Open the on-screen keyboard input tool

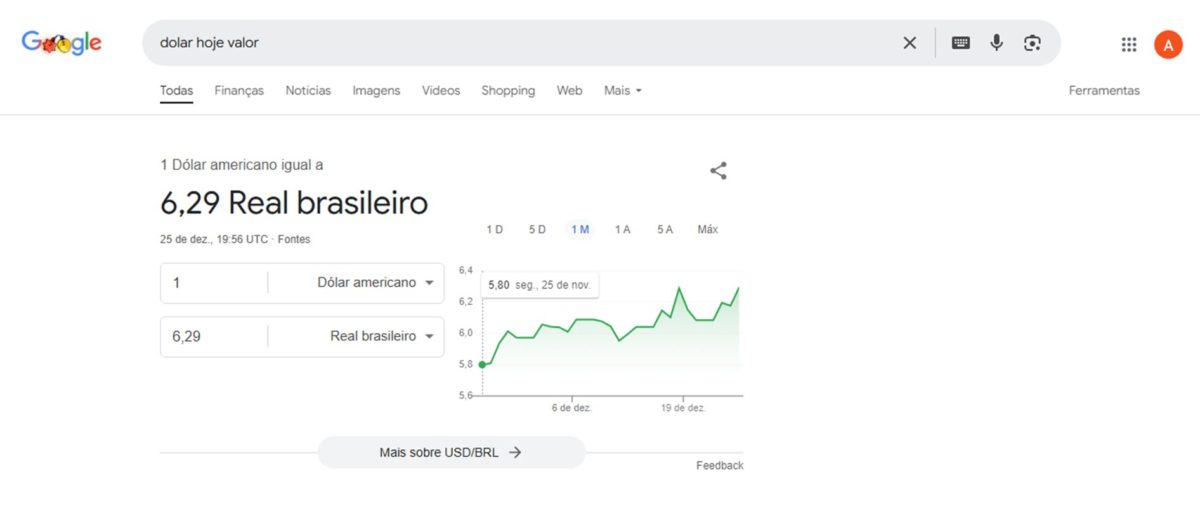click(x=960, y=43)
